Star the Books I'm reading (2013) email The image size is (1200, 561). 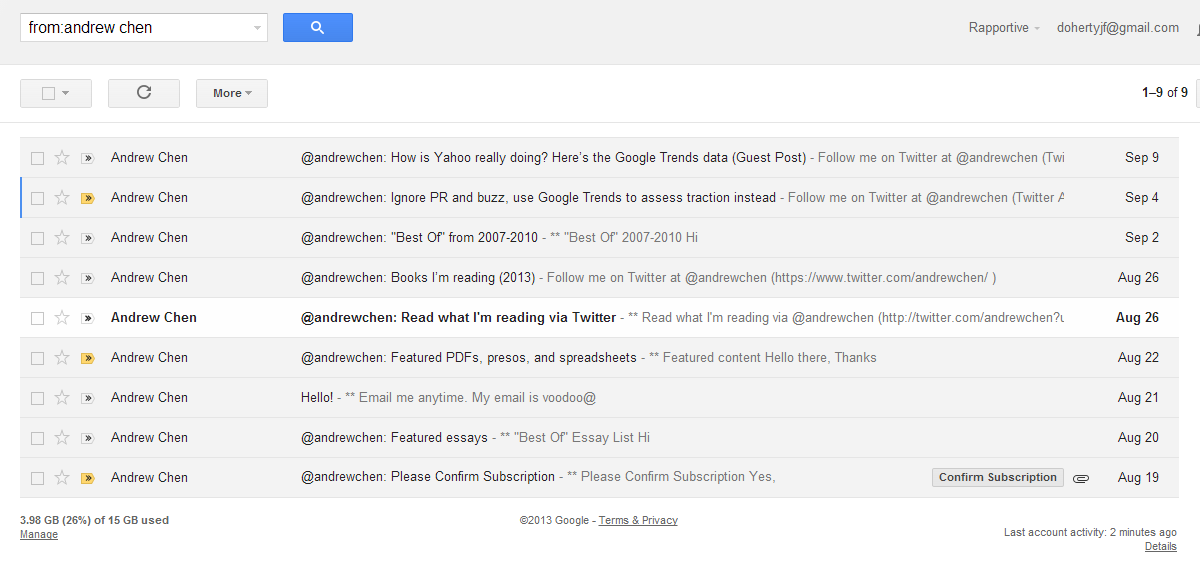[x=62, y=278]
